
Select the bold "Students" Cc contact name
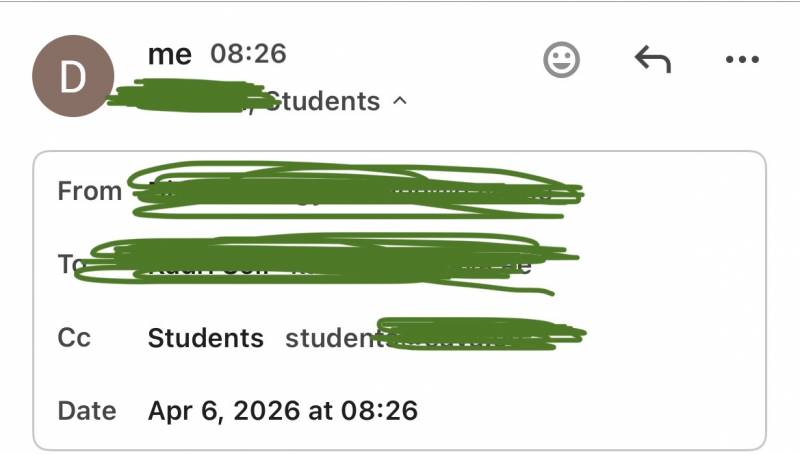coord(205,338)
